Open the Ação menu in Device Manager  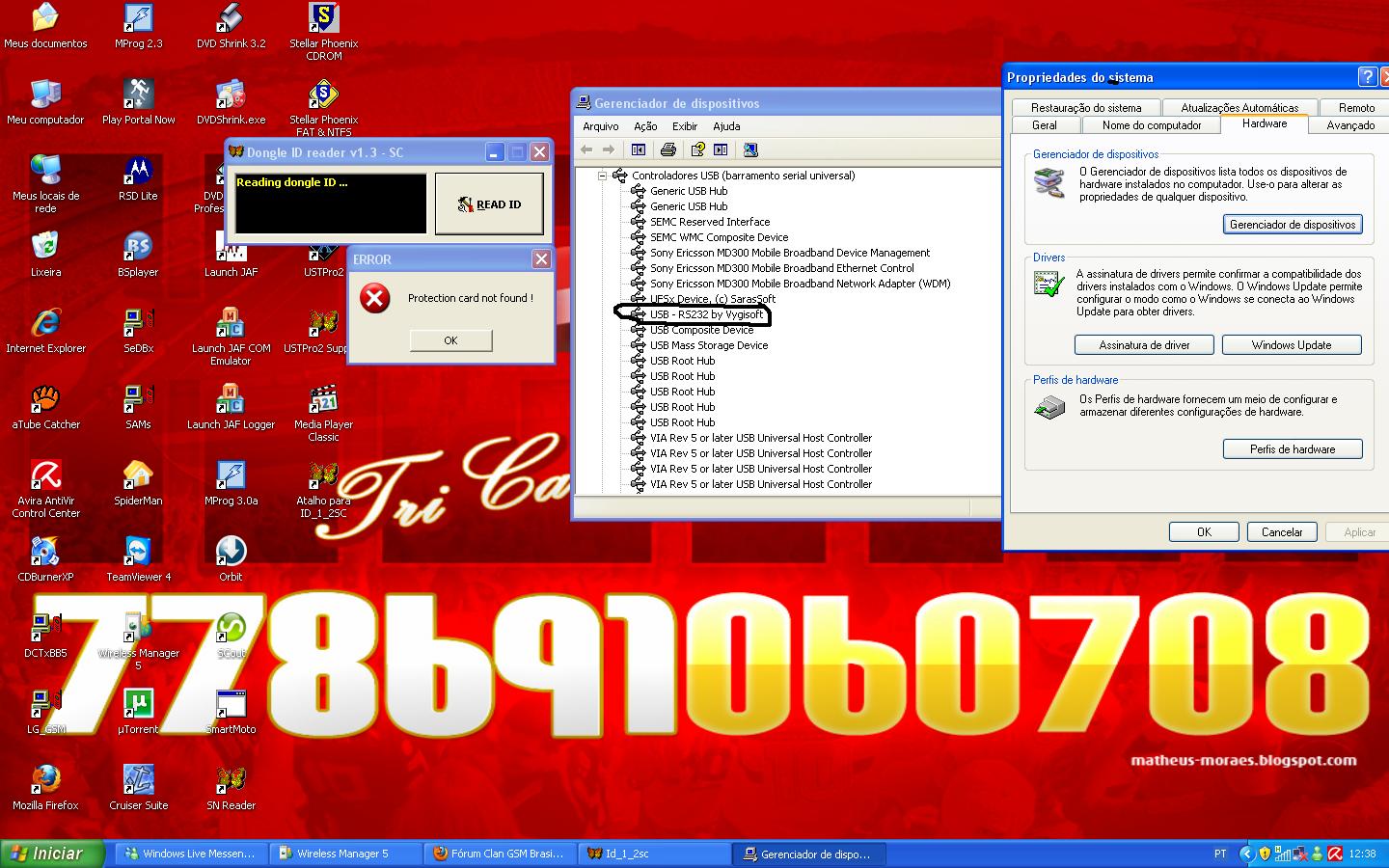[x=645, y=126]
